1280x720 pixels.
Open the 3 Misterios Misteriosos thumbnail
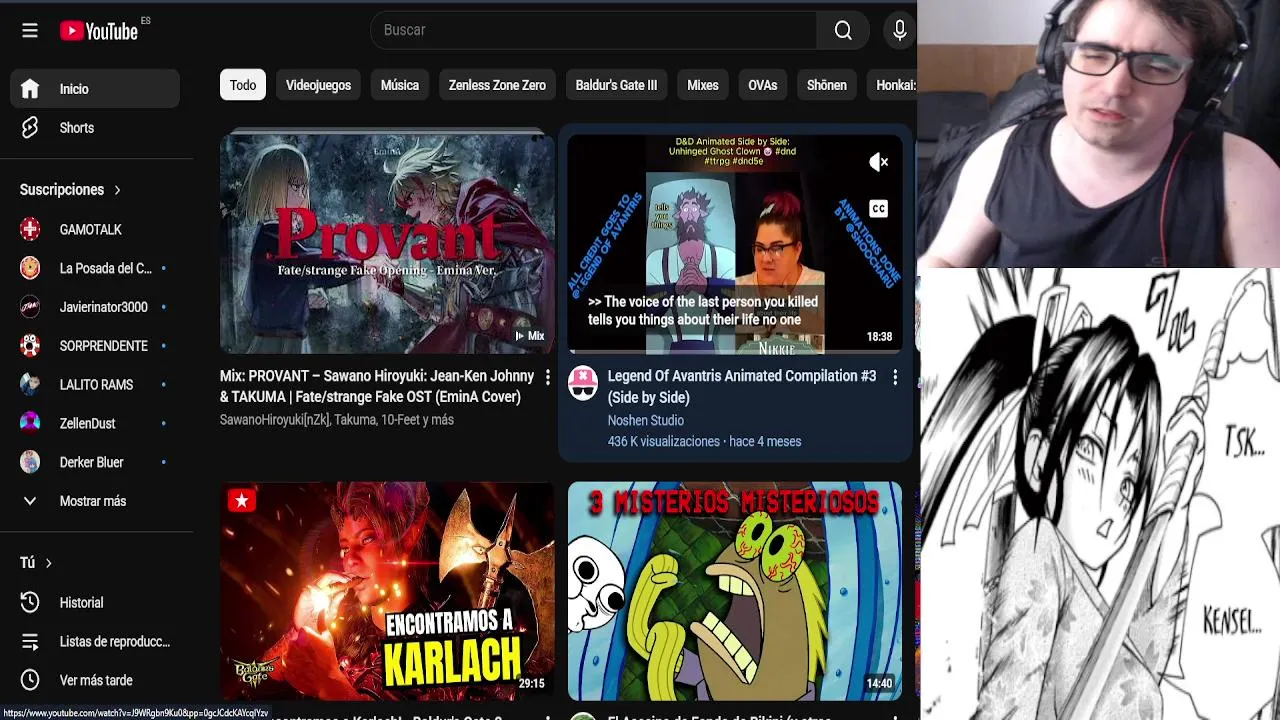(735, 591)
